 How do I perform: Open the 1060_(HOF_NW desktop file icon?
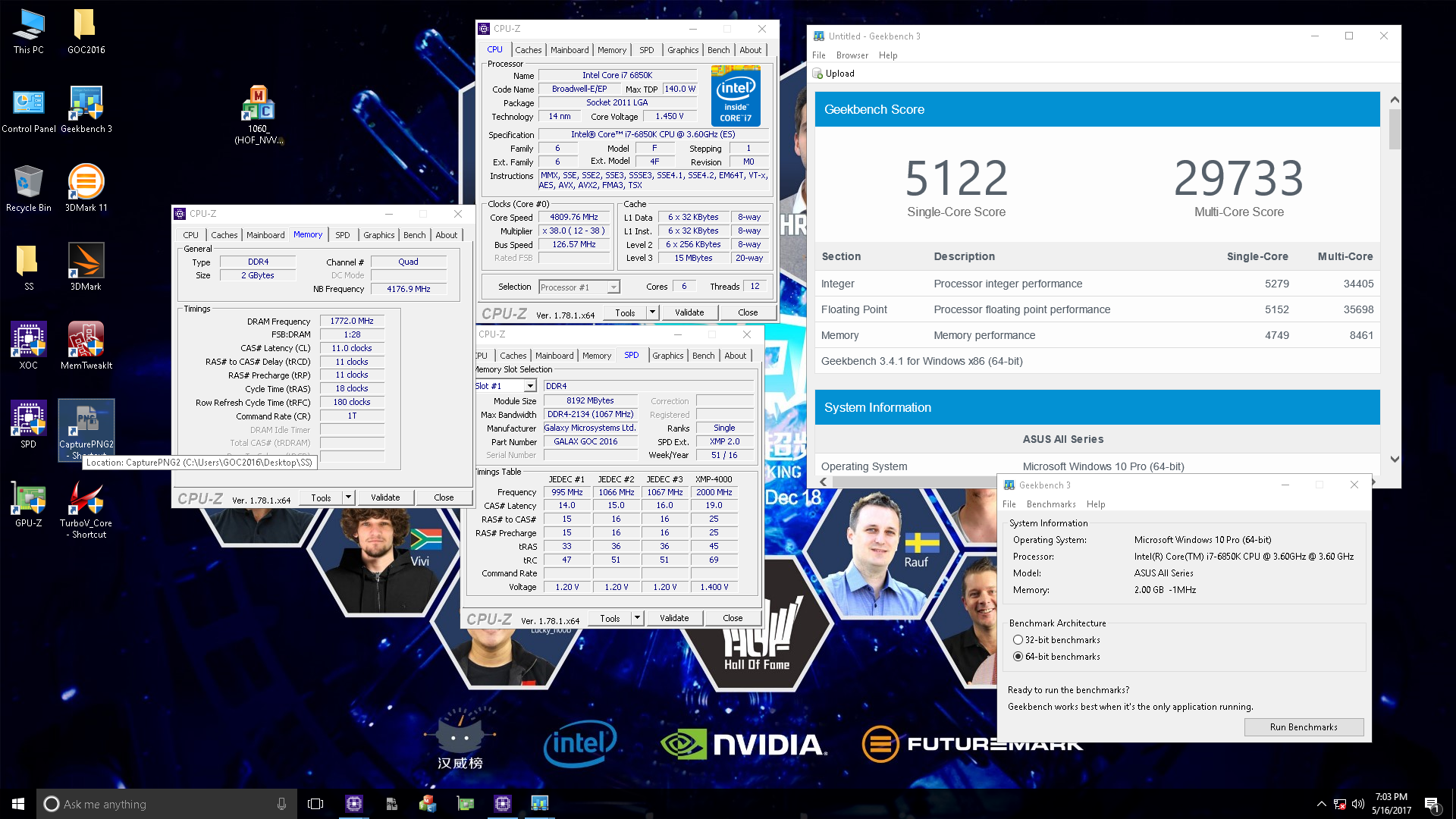coord(259,115)
